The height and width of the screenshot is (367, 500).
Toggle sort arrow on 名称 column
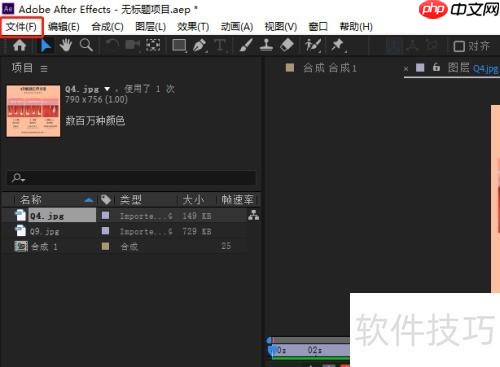(89, 200)
